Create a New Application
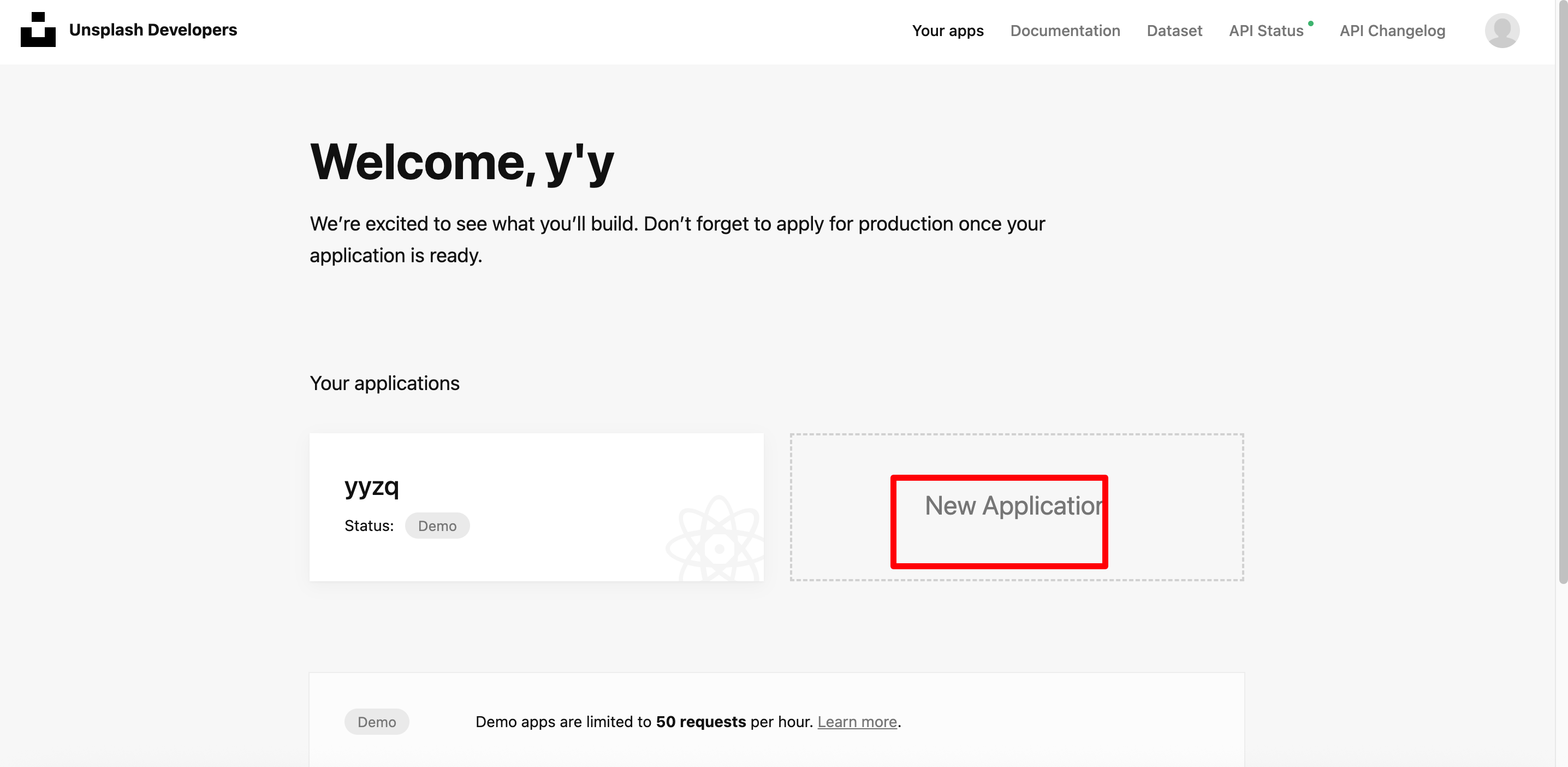 click(1013, 506)
